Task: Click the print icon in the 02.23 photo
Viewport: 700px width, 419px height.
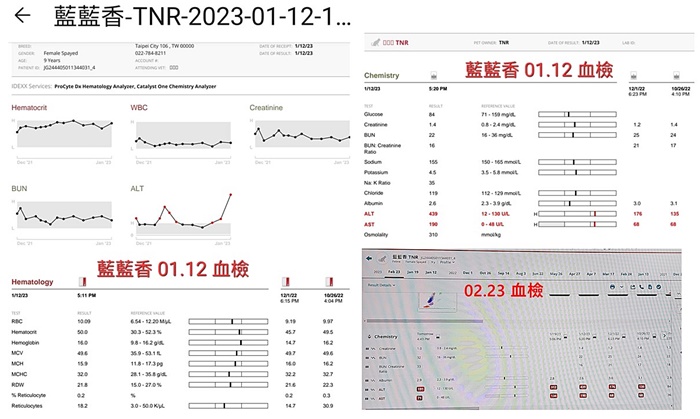Action: tap(612, 287)
